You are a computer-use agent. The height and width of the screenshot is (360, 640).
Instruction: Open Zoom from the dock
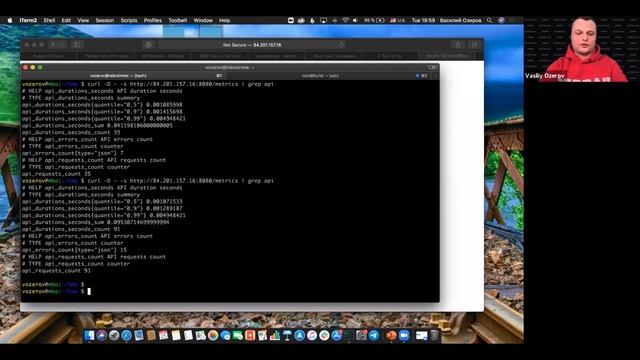click(404, 336)
